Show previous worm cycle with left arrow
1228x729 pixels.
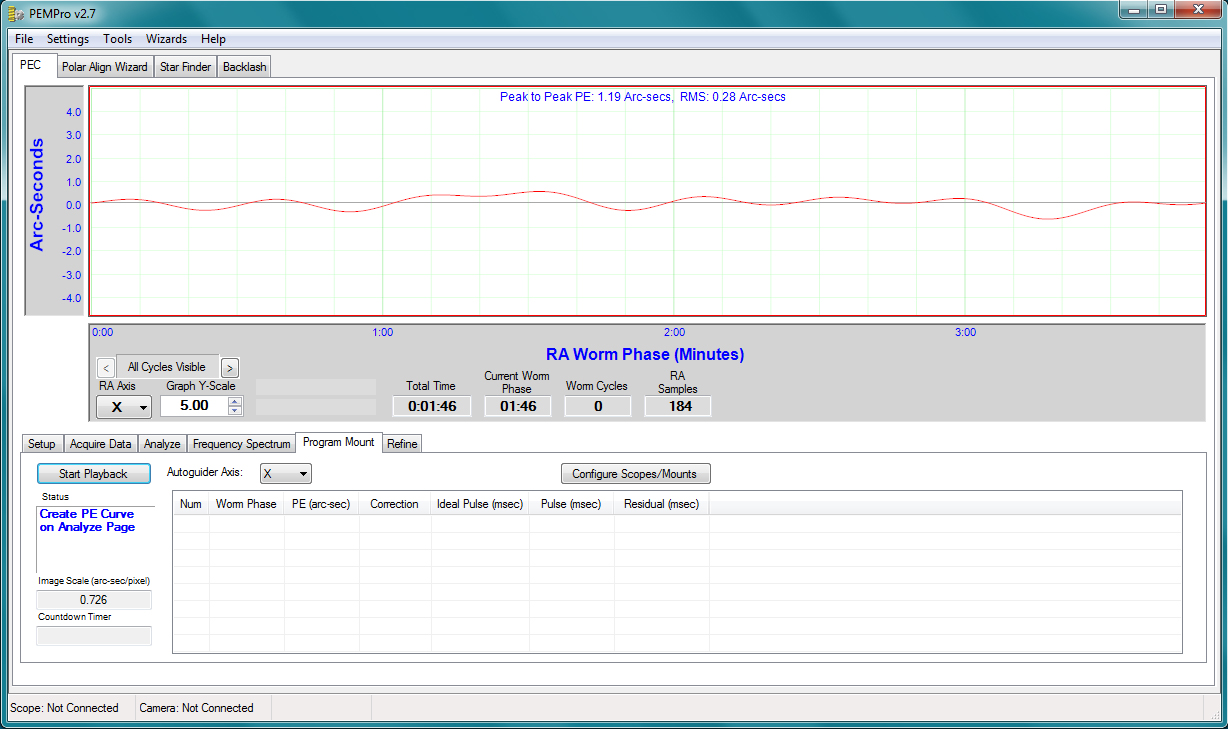[x=106, y=368]
